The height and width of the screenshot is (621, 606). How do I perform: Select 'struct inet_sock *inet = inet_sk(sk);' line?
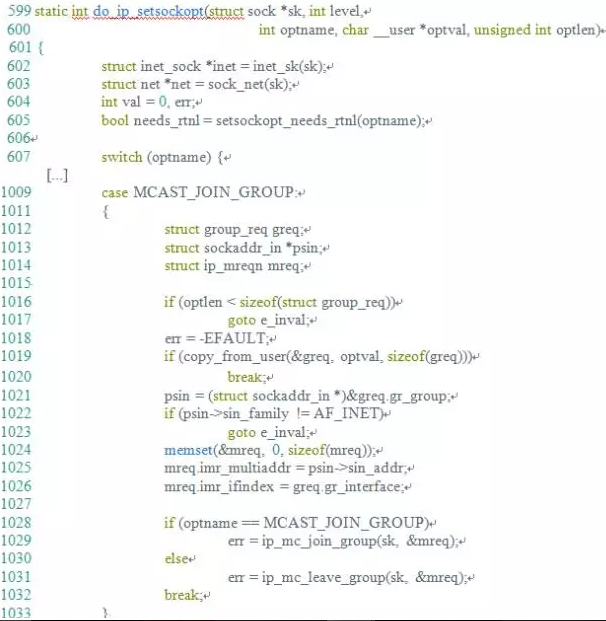215,66
